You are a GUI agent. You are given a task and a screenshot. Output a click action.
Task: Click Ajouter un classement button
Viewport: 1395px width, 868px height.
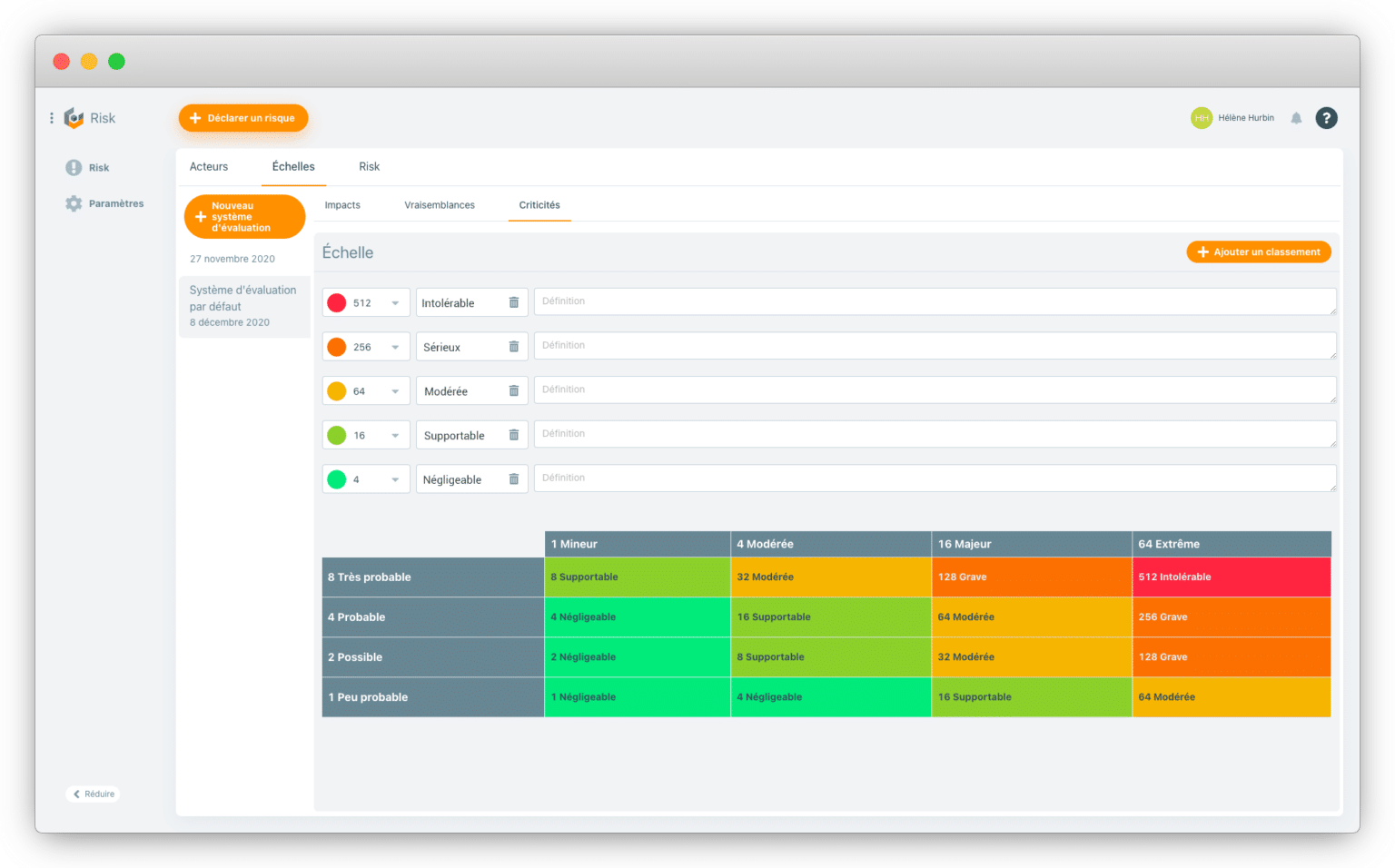click(1258, 252)
